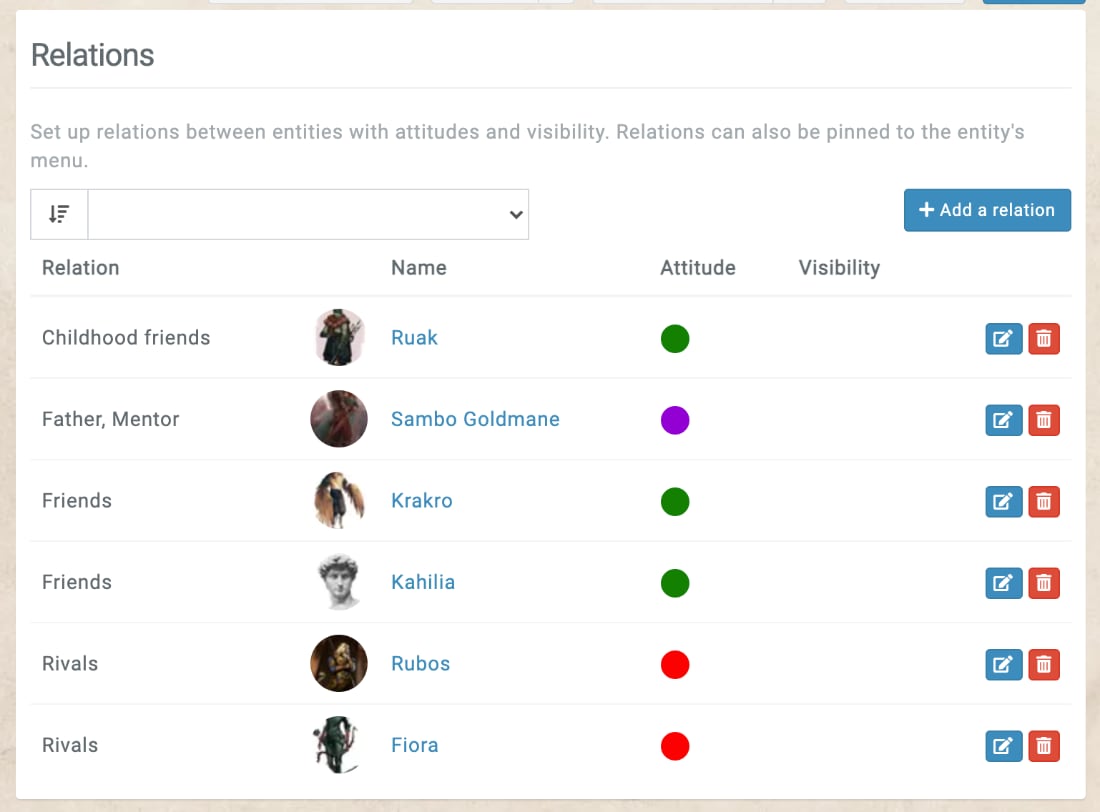Click the sort order icon button
Screen dimensions: 1100x812
(59, 214)
